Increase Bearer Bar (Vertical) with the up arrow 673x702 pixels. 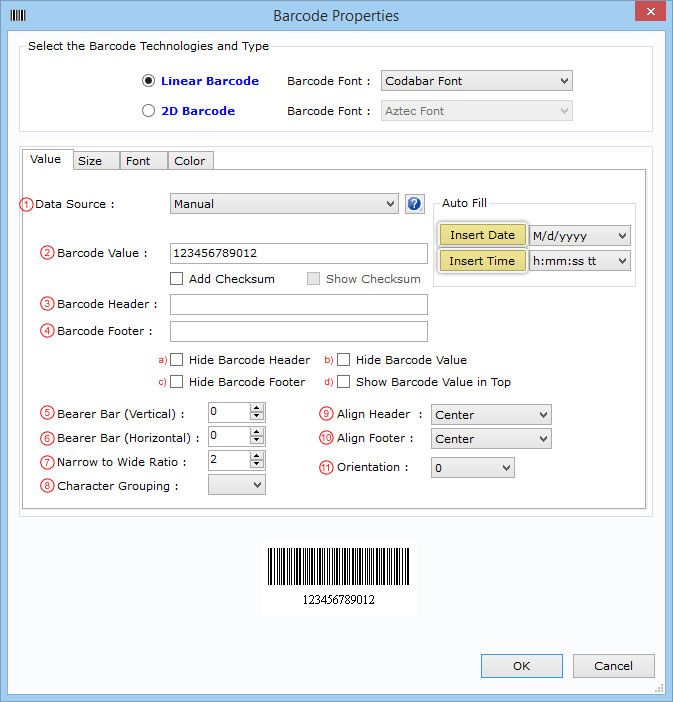(257, 408)
